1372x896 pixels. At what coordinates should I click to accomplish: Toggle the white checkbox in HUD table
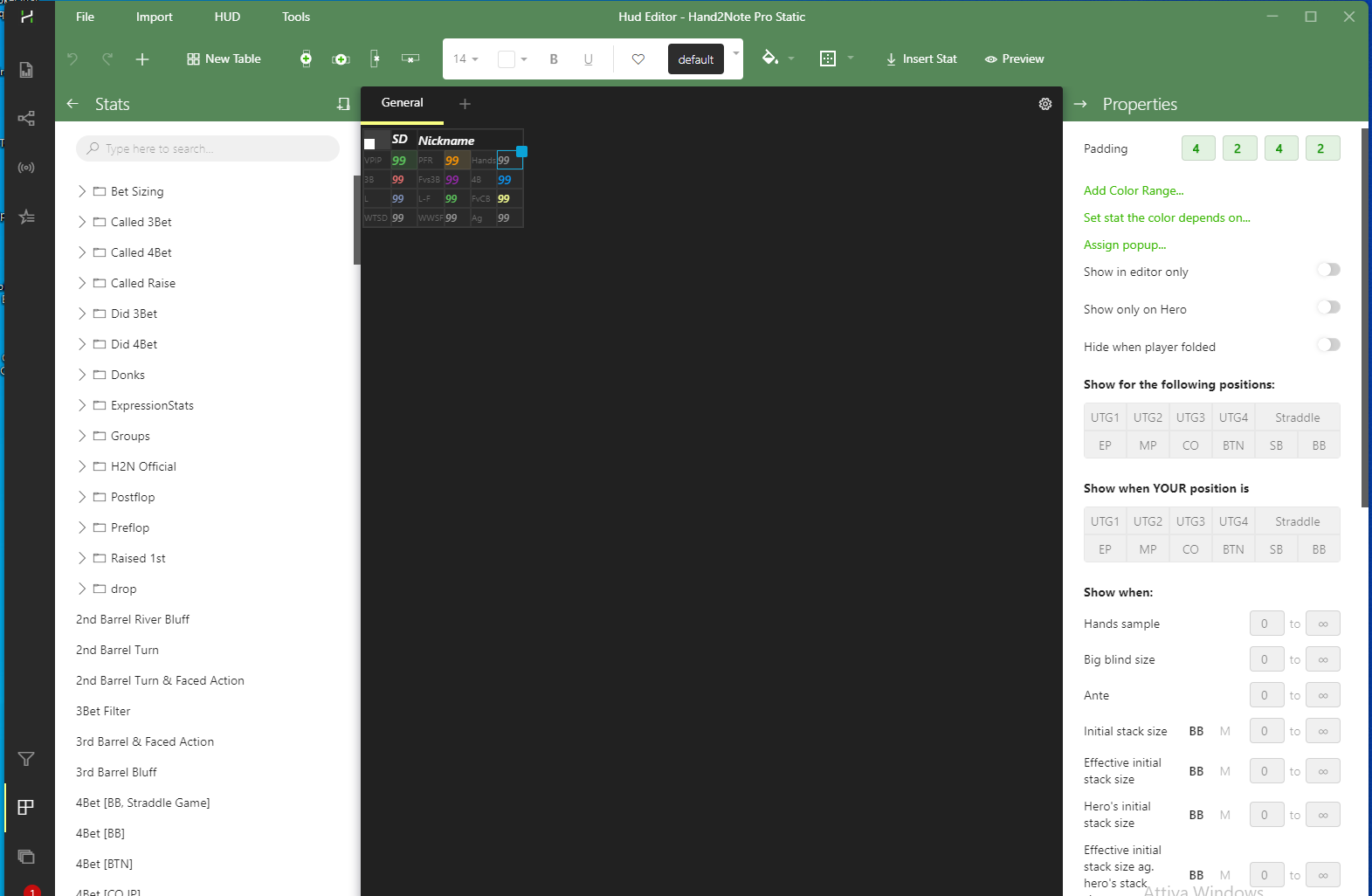(x=369, y=144)
